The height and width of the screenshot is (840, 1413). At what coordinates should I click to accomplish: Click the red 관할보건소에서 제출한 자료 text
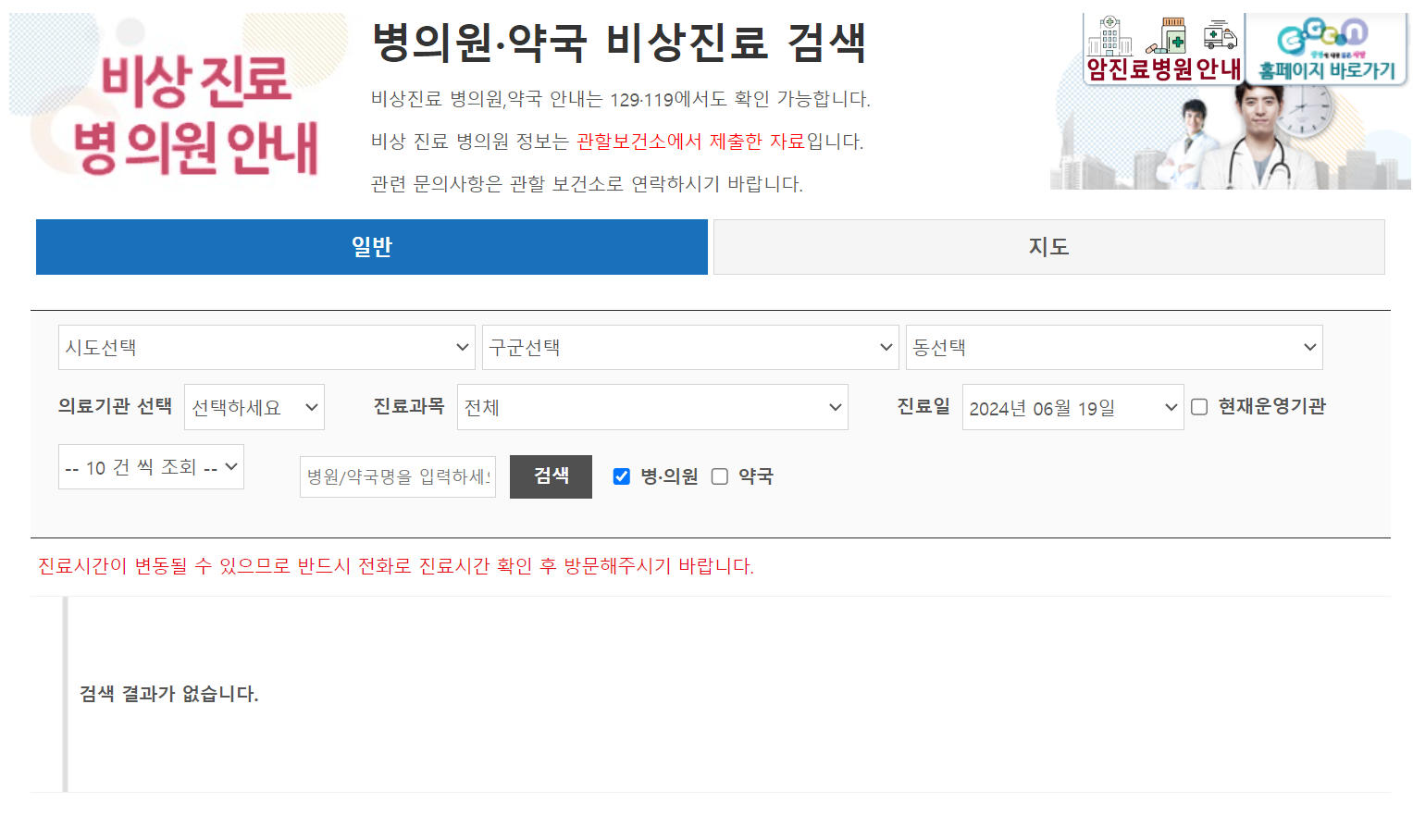690,142
